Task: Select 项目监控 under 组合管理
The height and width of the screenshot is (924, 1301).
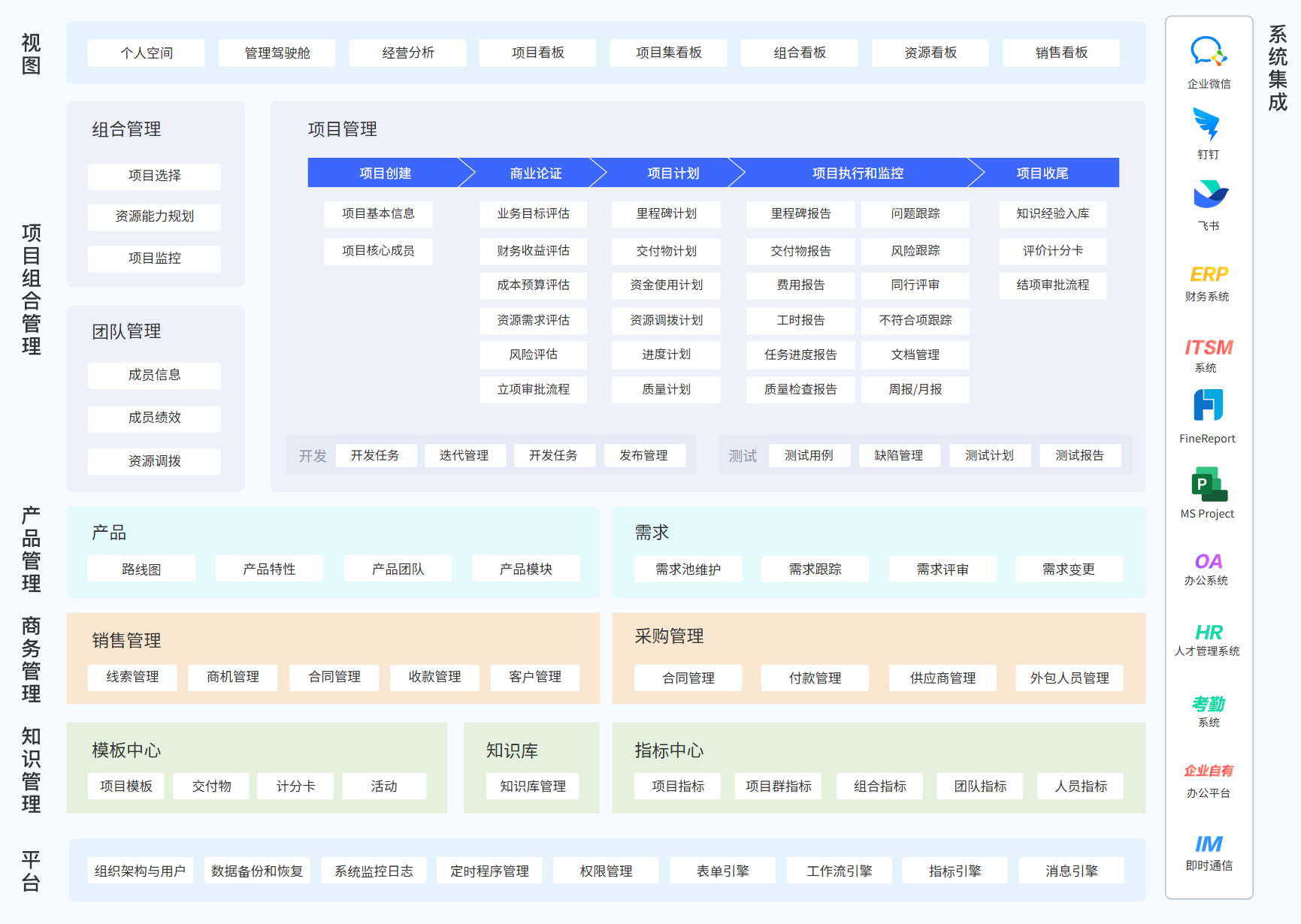Action: [x=154, y=258]
